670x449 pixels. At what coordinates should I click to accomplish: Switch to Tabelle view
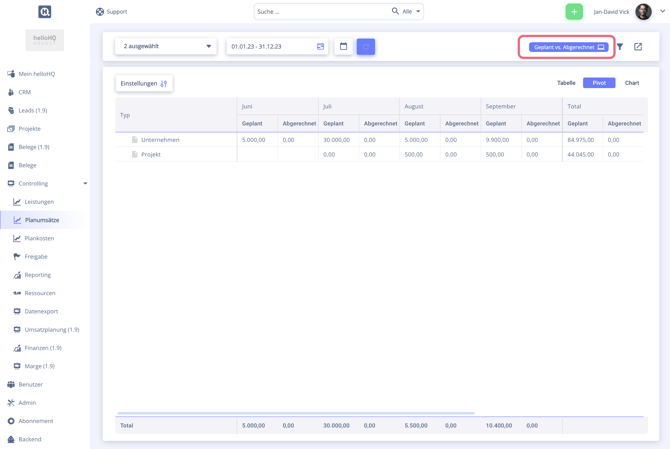click(566, 83)
